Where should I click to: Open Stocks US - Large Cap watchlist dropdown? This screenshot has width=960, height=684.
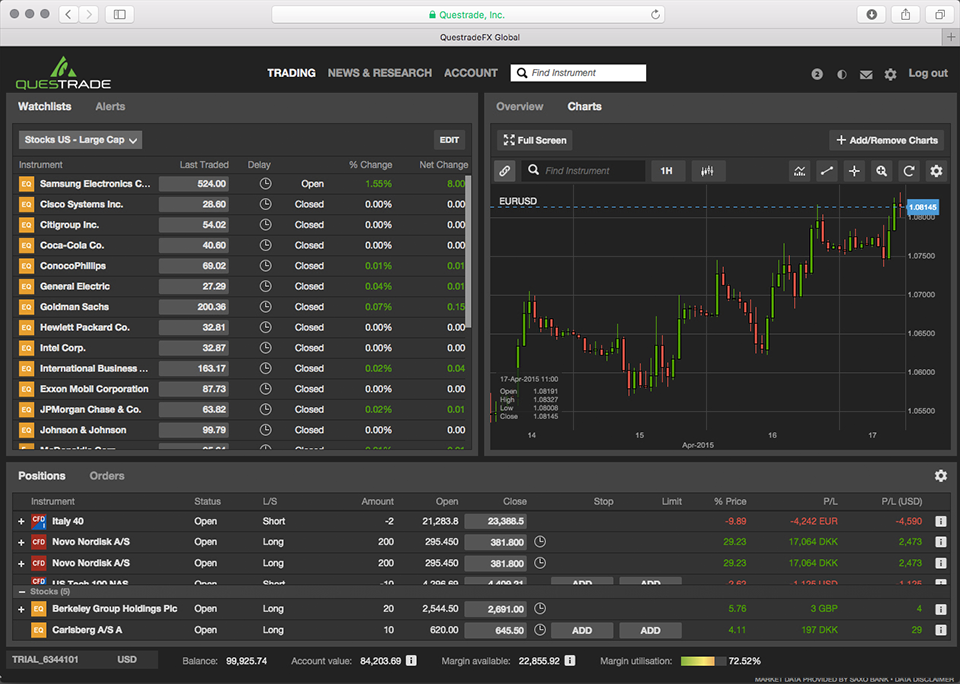point(80,140)
